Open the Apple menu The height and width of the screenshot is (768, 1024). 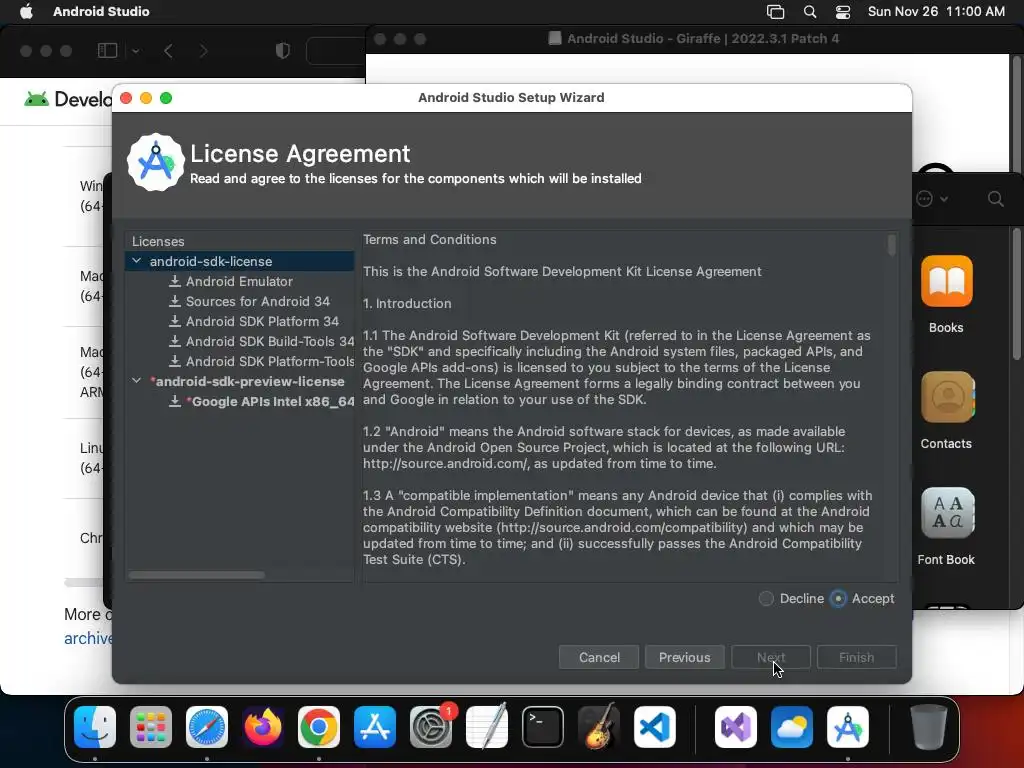point(26,11)
